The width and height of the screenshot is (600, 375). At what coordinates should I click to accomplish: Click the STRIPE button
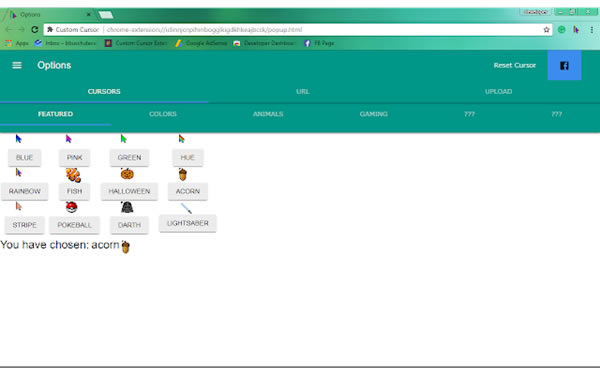click(24, 225)
